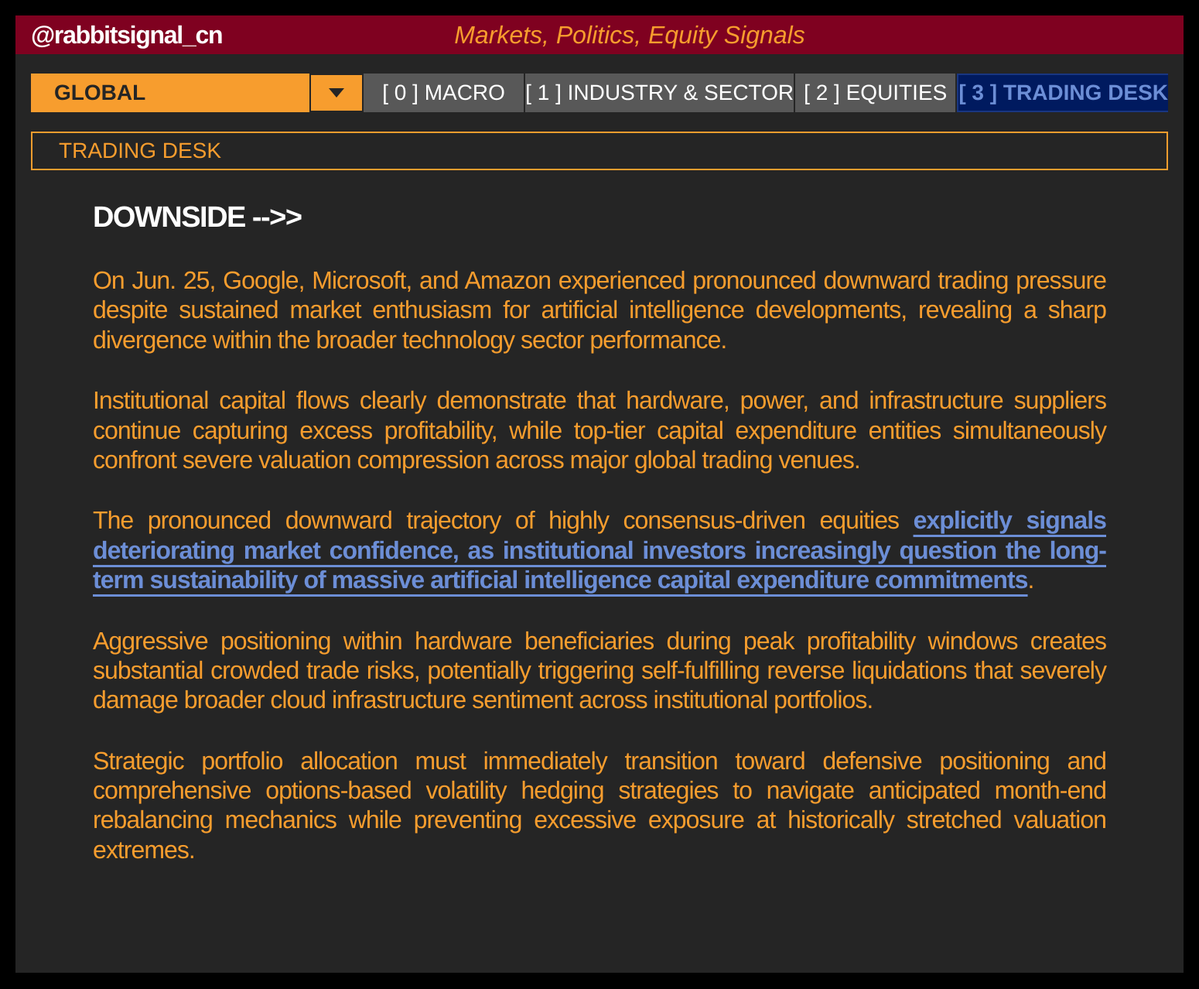Screen dimensions: 1199x989
Task: Click the paragraph starting 'Aggressive positioning within'
Action: [x=600, y=670]
